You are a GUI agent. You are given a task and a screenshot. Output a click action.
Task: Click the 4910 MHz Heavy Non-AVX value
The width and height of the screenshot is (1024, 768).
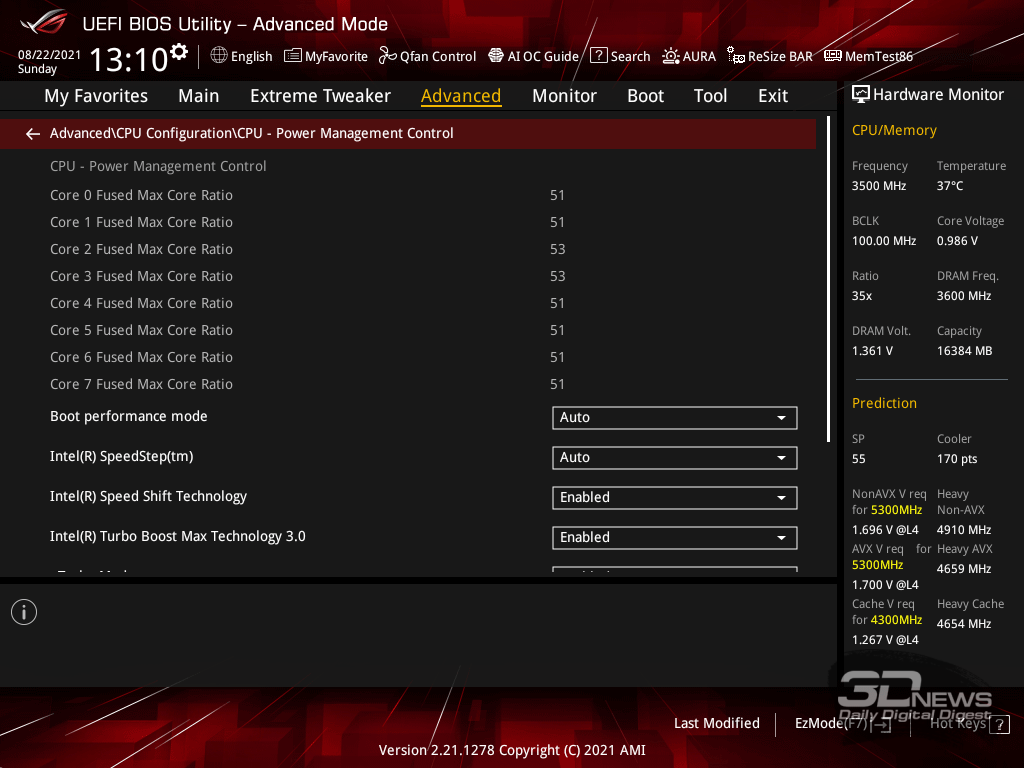pos(964,530)
